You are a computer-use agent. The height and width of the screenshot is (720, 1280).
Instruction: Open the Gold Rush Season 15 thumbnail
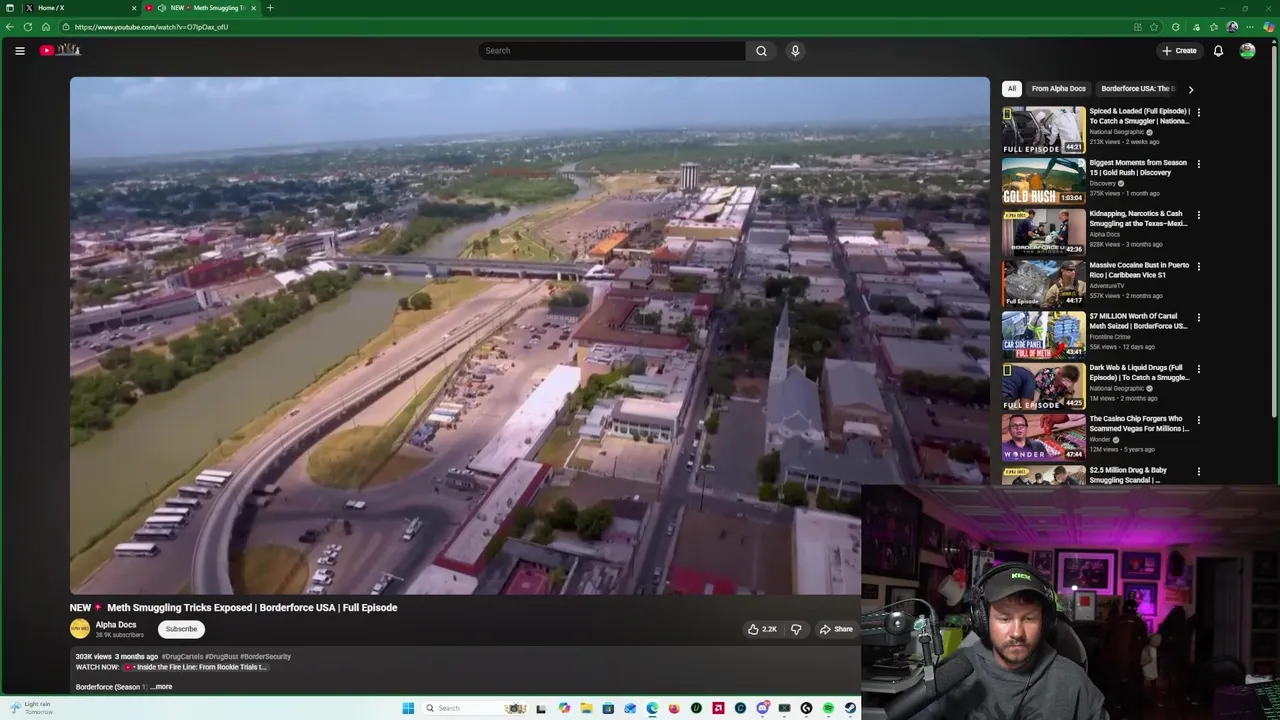1044,181
